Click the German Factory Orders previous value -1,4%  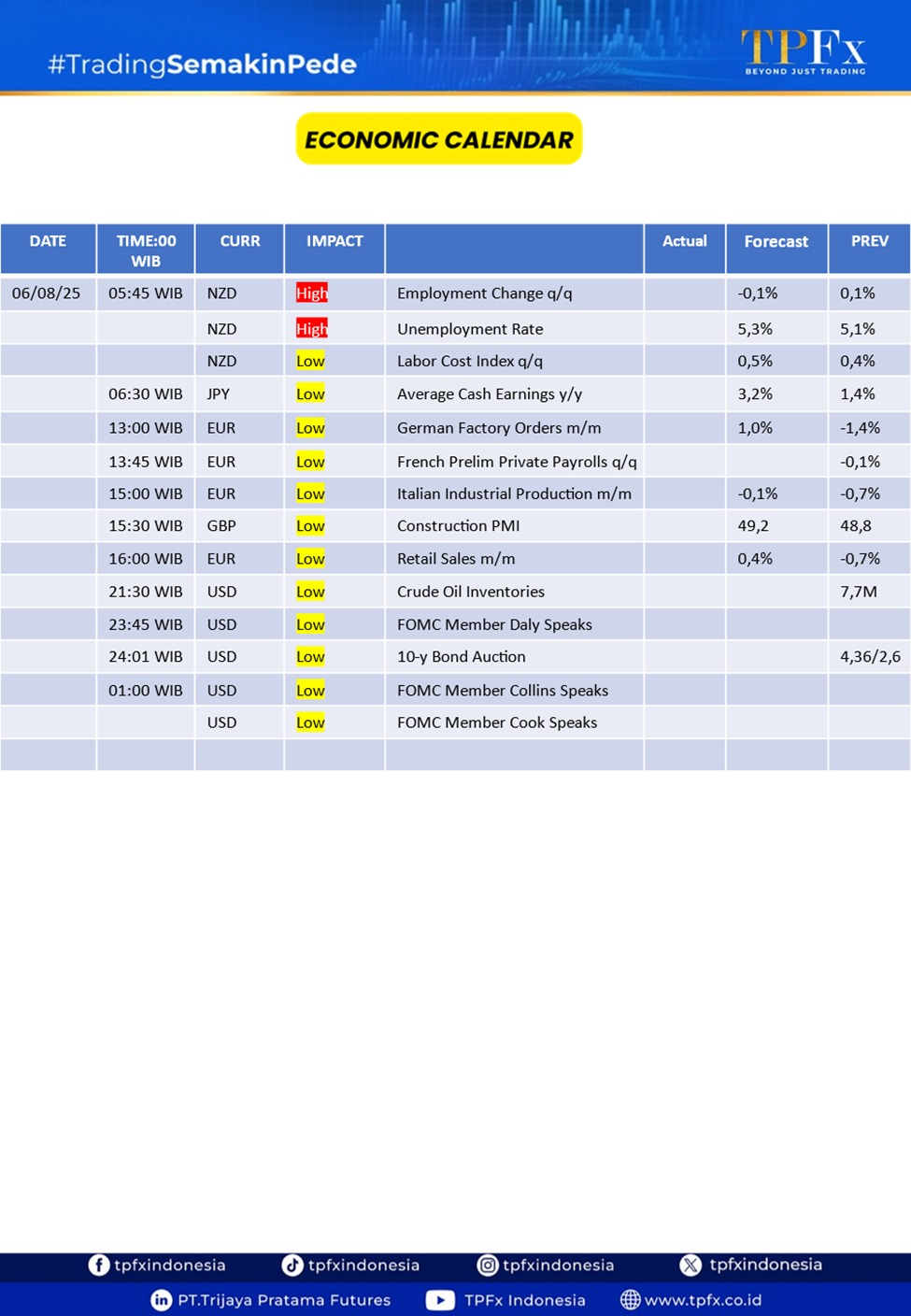tap(861, 428)
